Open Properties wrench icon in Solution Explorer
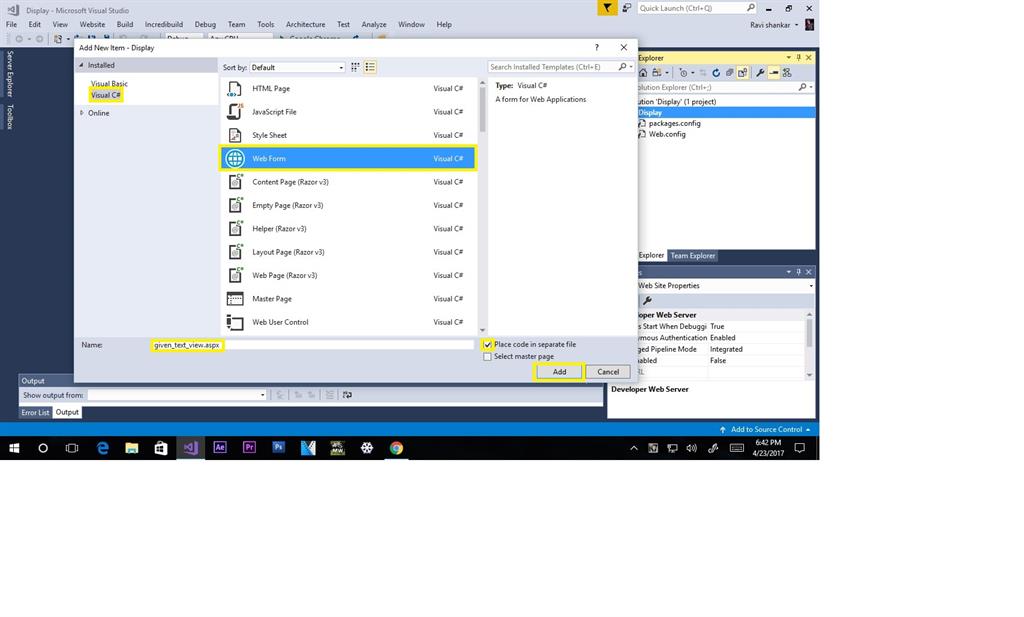This screenshot has width=1024, height=617. tap(760, 72)
